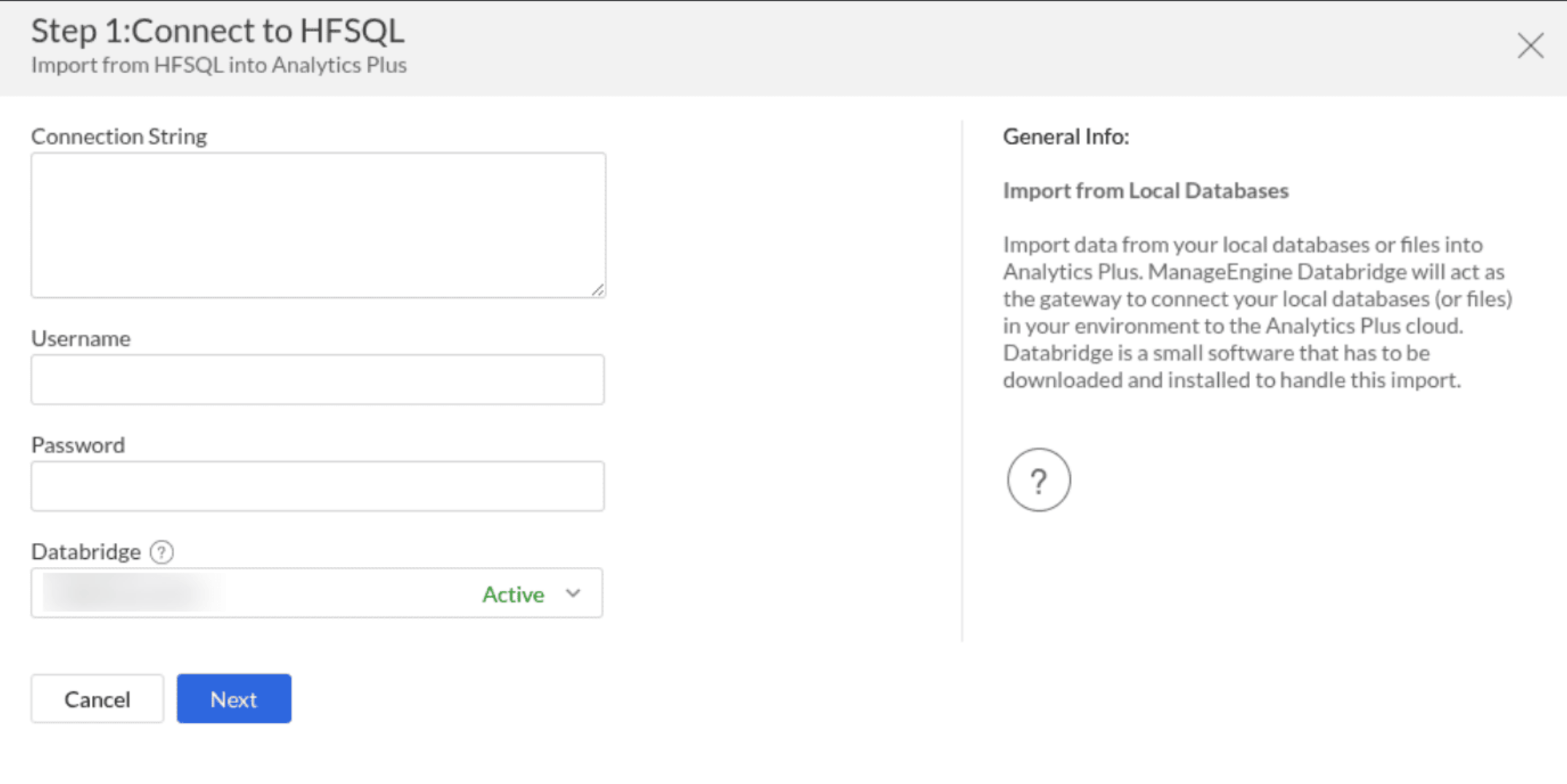Screen dimensions: 1567x784
Task: Click the green Active status text
Action: [x=513, y=595]
